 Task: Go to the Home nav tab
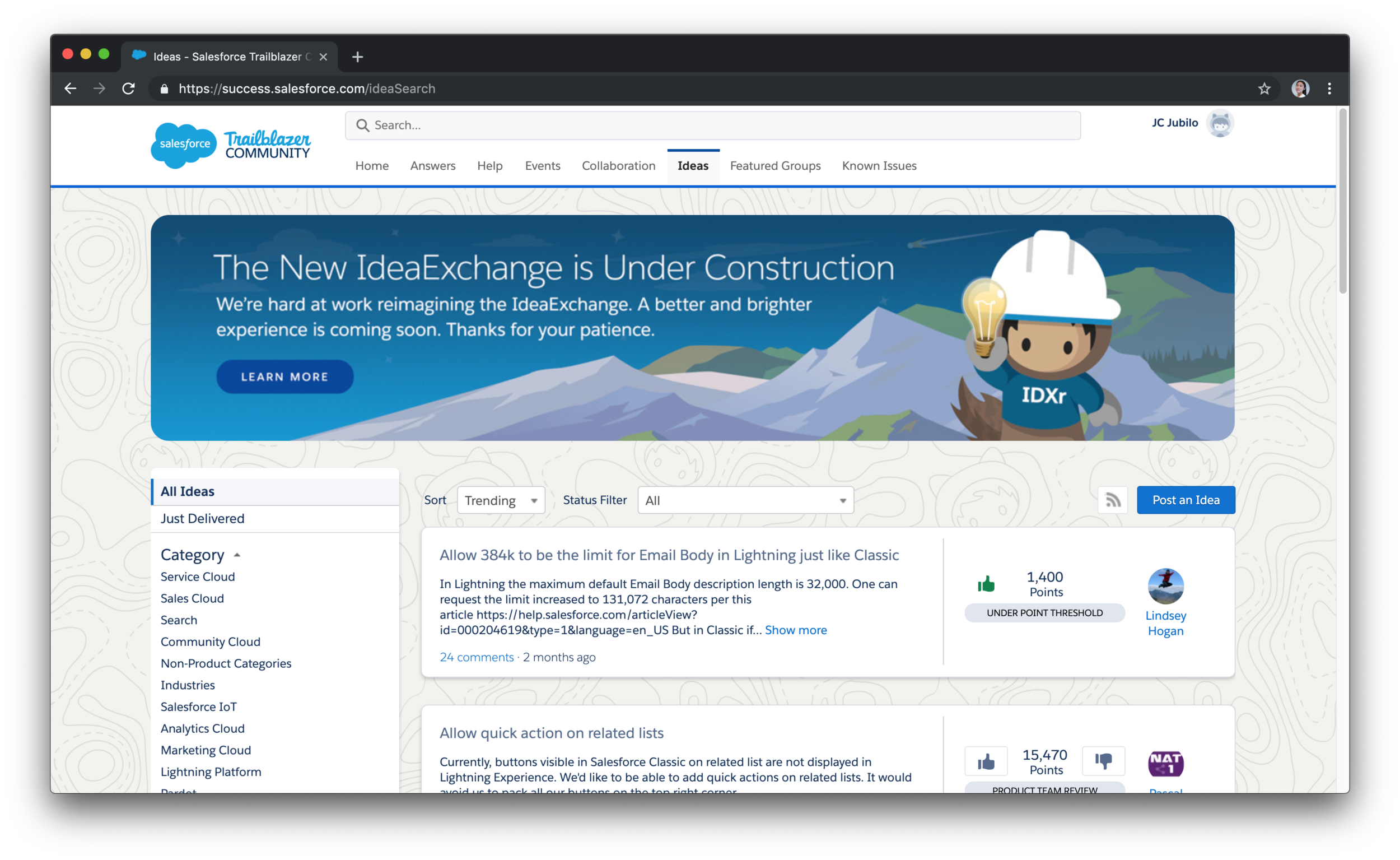click(x=372, y=165)
